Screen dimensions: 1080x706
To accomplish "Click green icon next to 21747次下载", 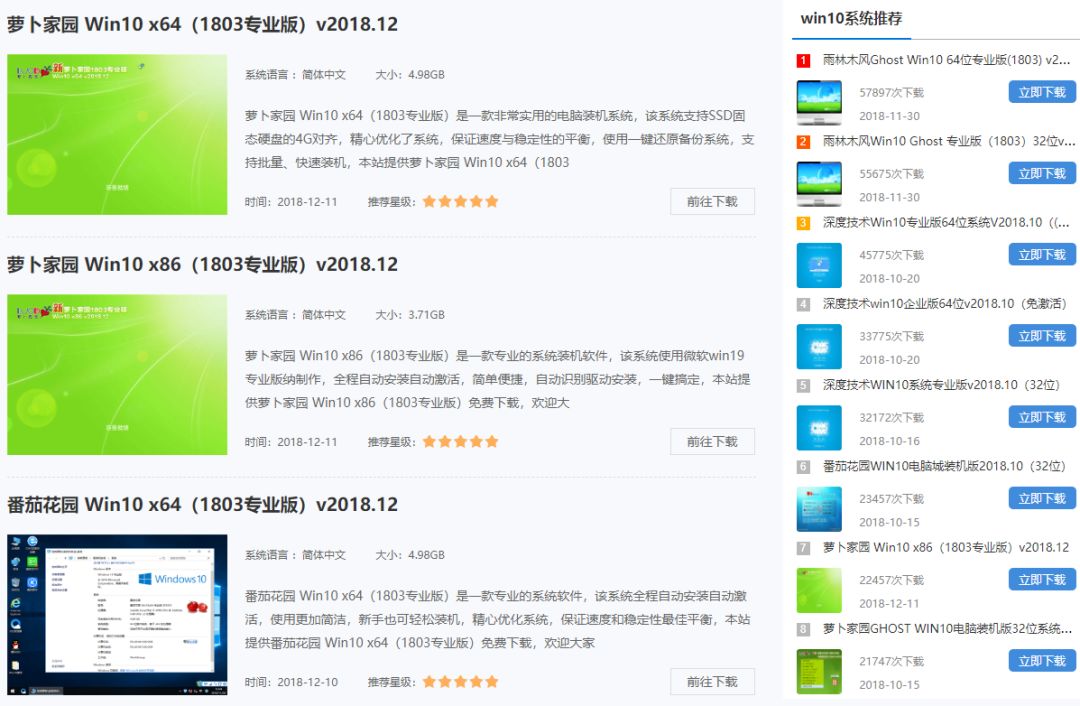I will 819,672.
